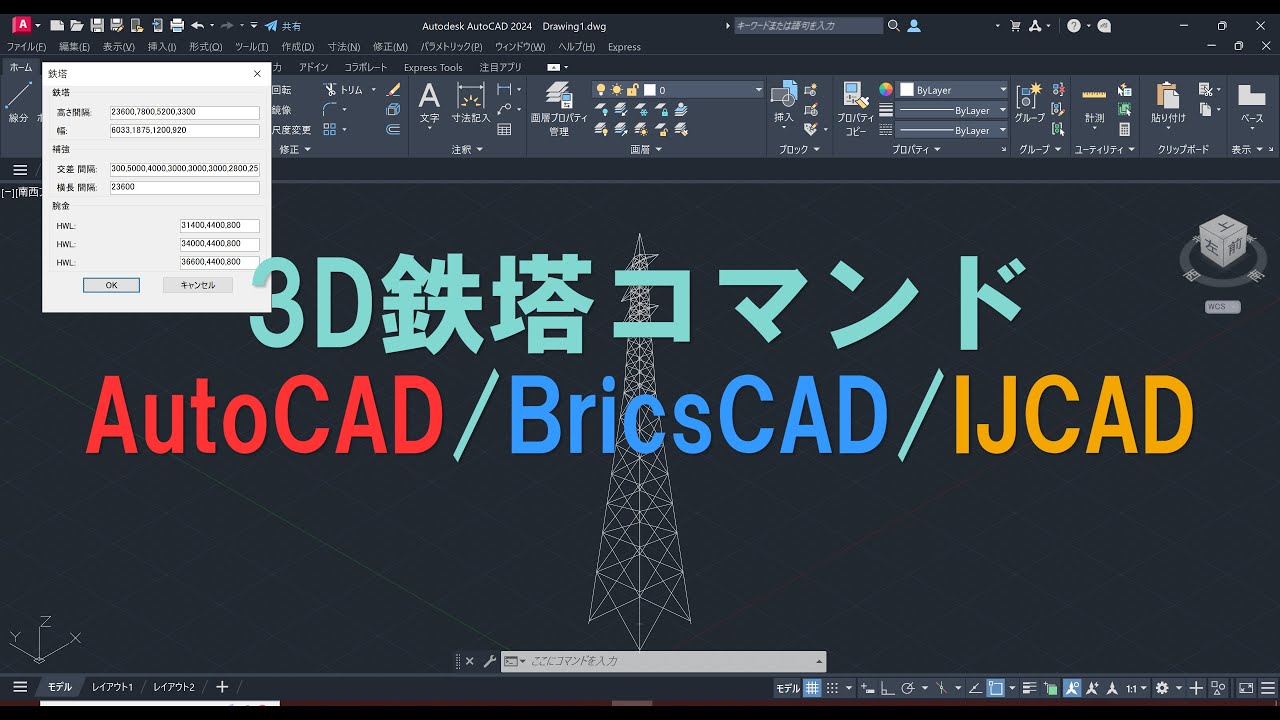Click the Save icon in quick access toolbar
1280x720 pixels.
[96, 26]
